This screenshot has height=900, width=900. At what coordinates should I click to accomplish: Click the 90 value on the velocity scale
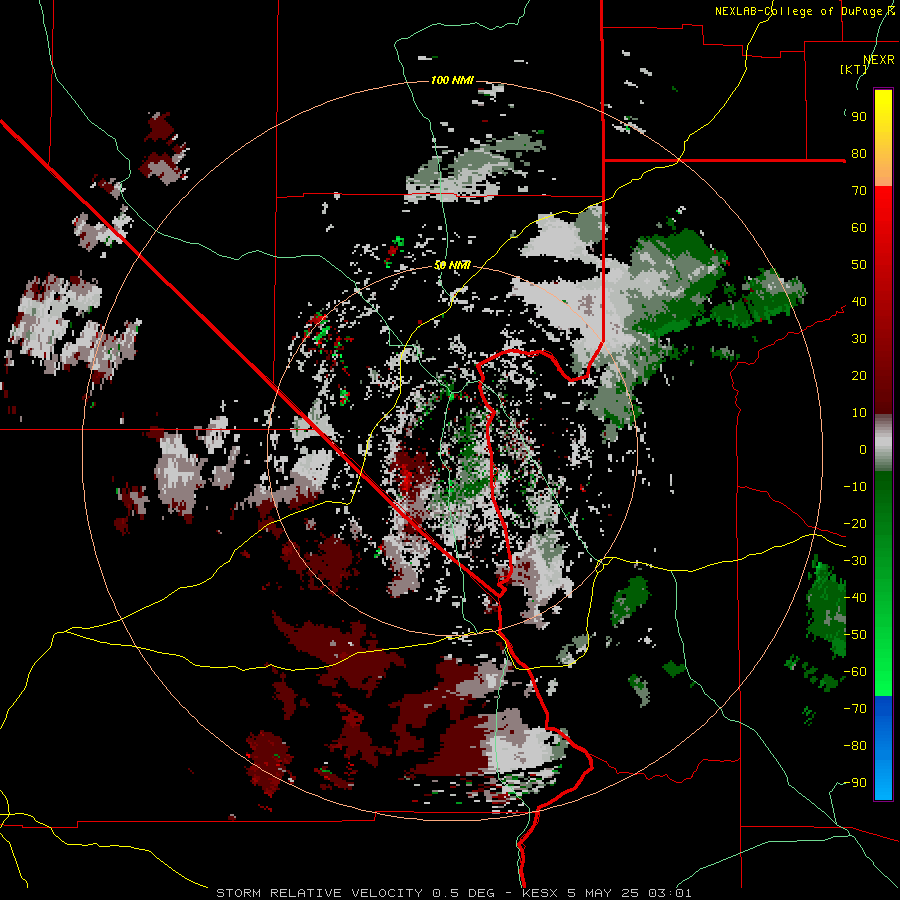[x=859, y=117]
